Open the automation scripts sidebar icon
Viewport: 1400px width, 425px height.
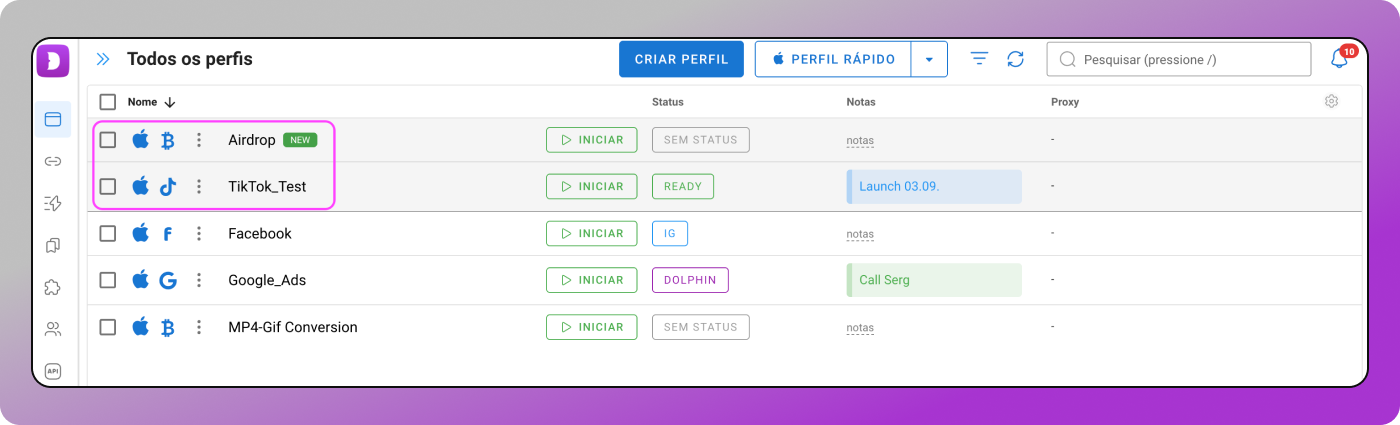point(53,203)
